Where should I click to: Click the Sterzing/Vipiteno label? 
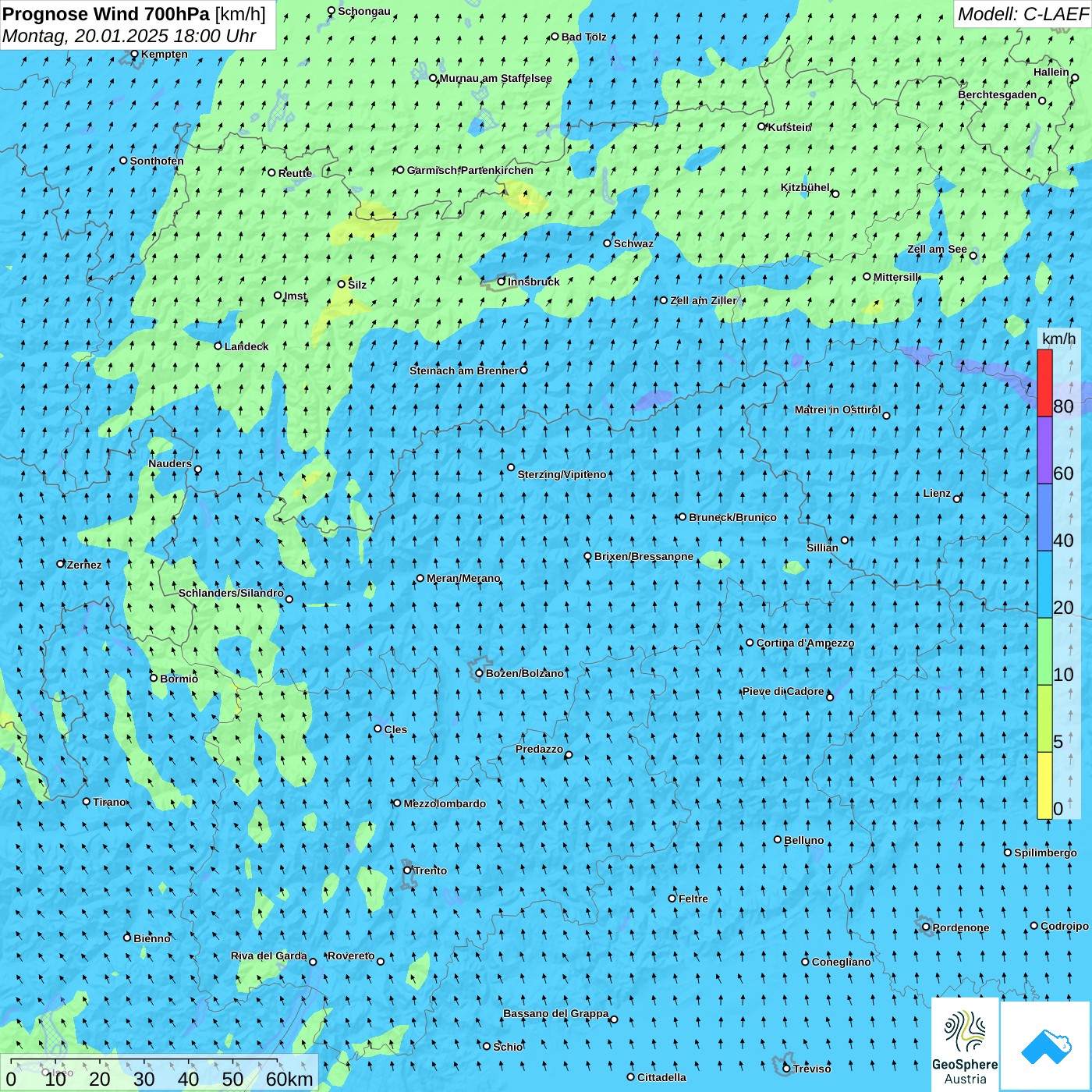coord(562,474)
